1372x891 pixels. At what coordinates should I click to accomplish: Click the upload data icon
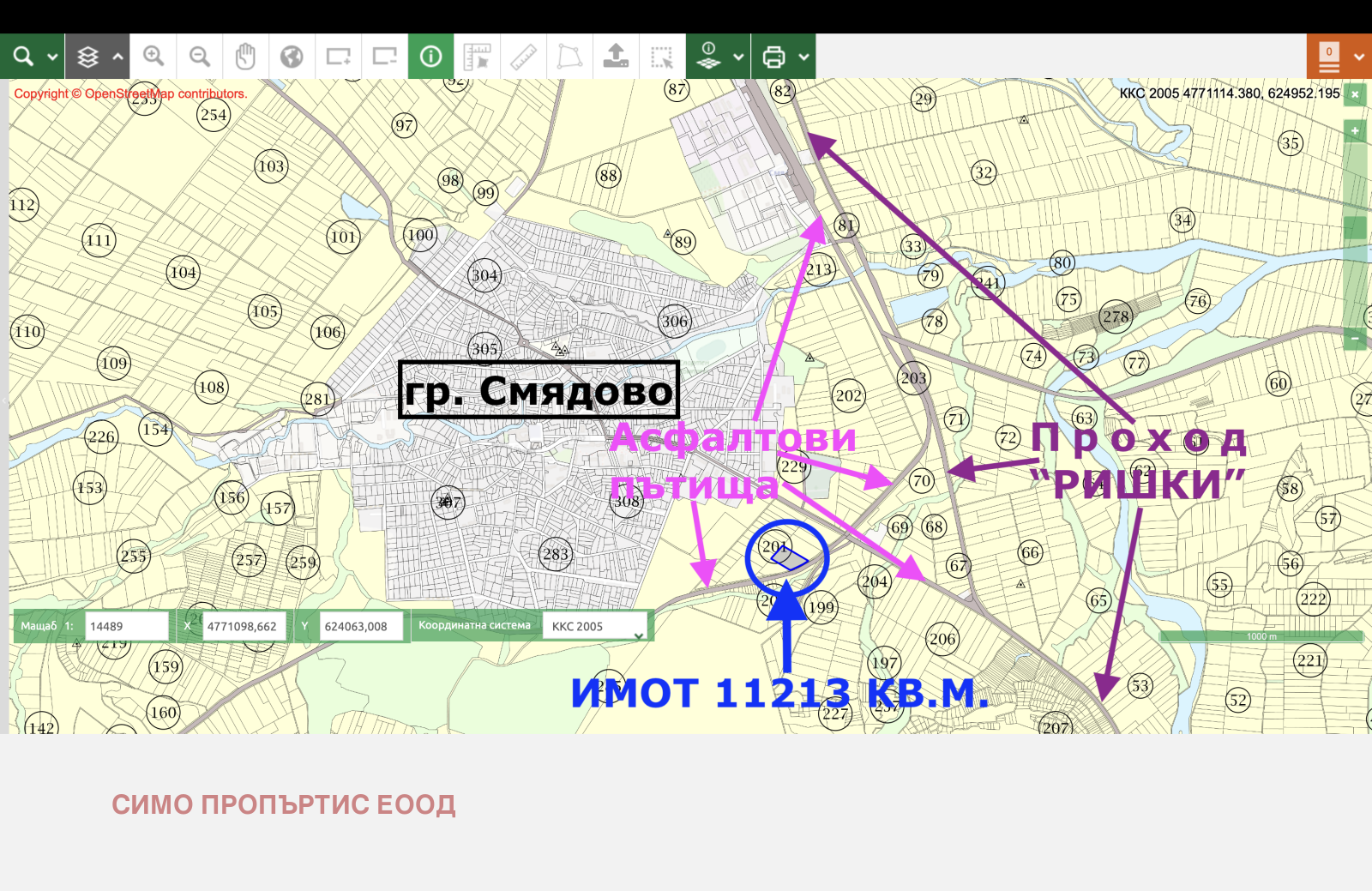616,56
